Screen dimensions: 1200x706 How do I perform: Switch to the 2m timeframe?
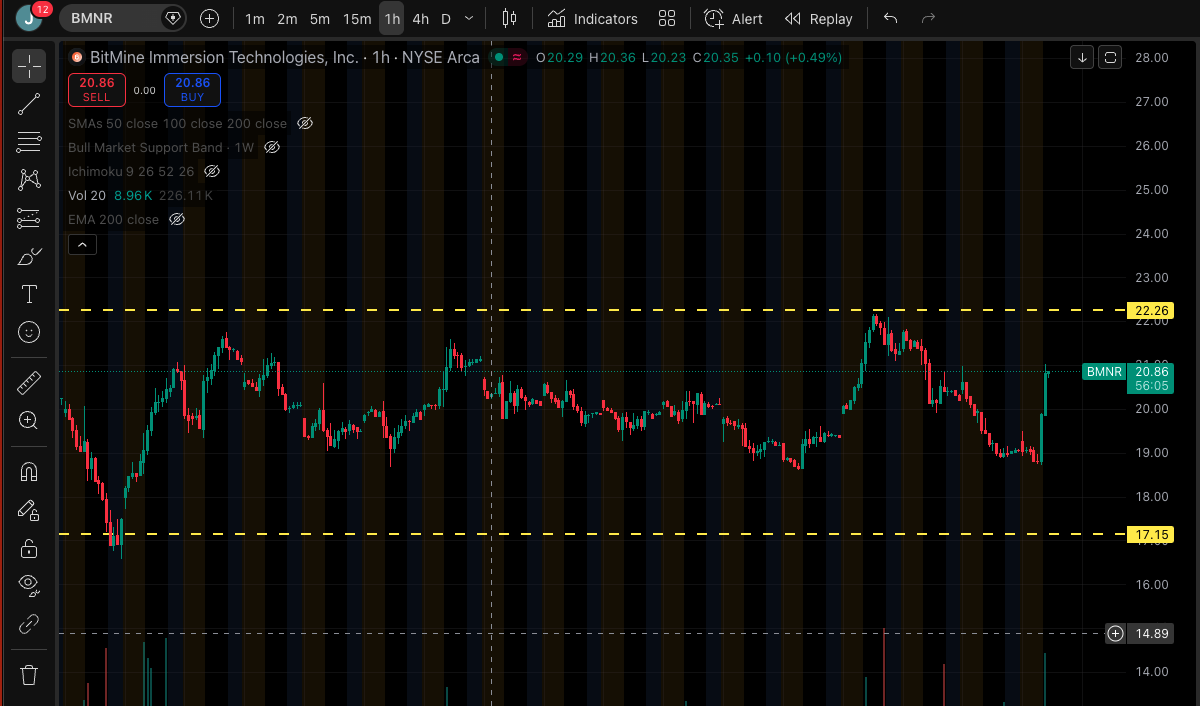[x=287, y=19]
